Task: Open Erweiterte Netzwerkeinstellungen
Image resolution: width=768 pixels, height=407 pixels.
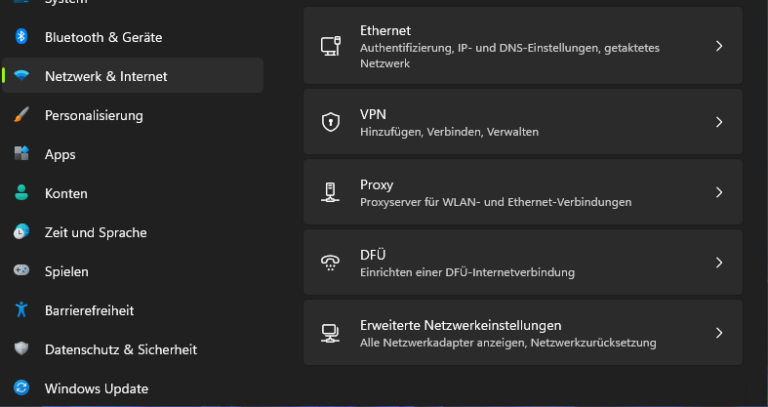Action: click(460, 325)
